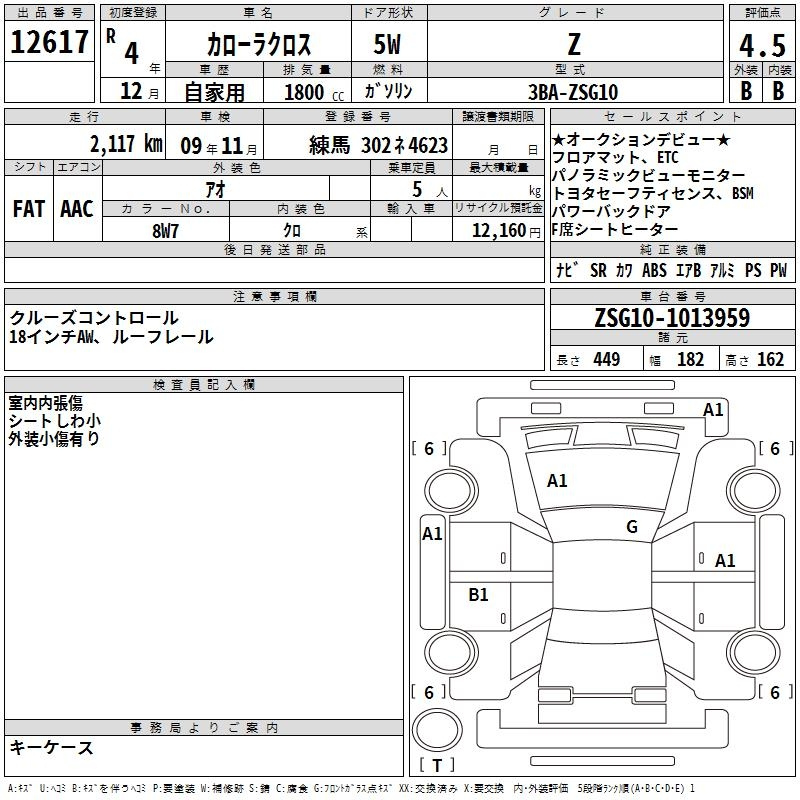Click the [T] spare tire marker
This screenshot has width=800, height=800.
[437, 766]
